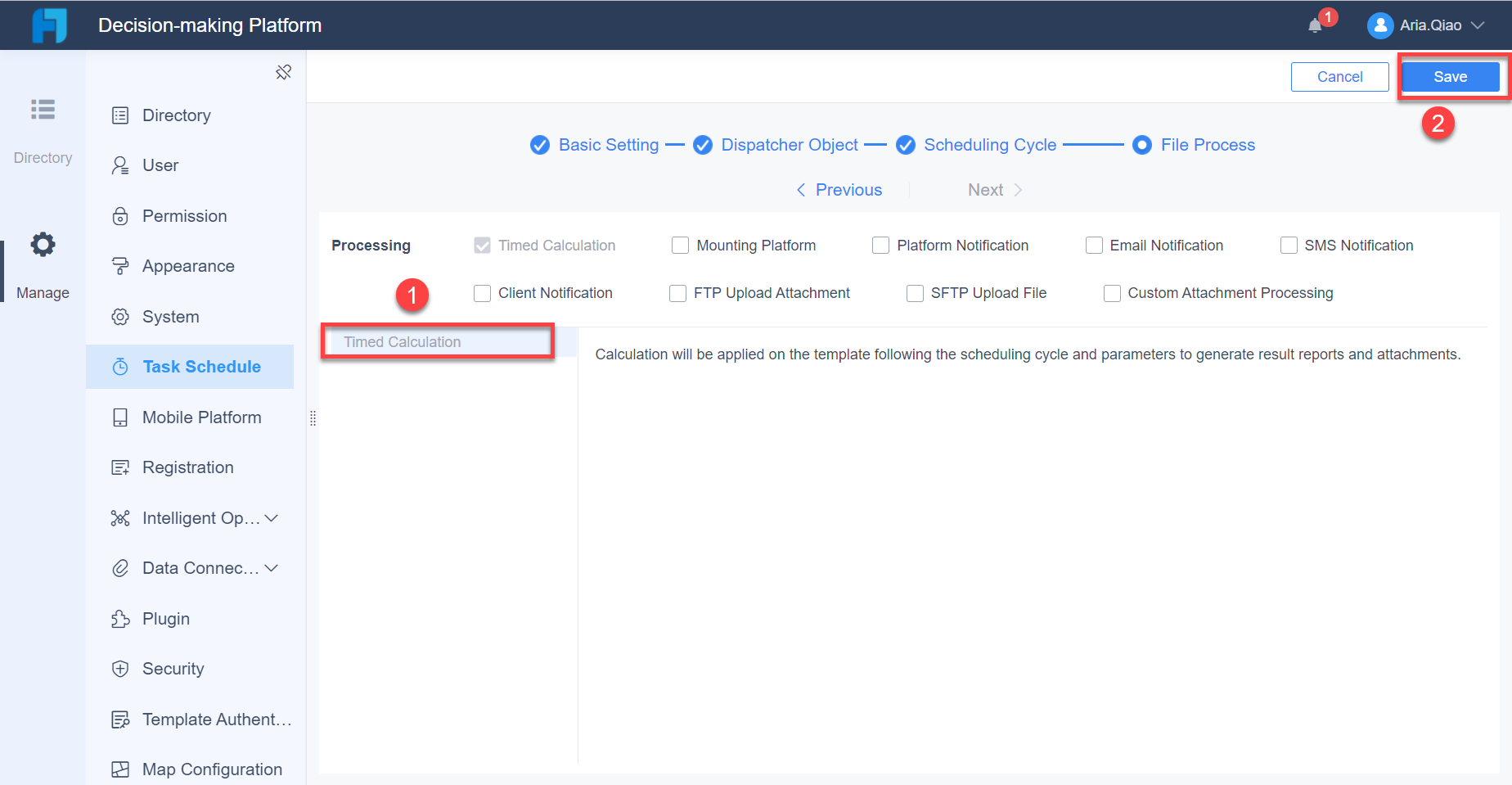1512x785 pixels.
Task: Enable the Custom Attachment Processing checkbox
Action: 1112,293
